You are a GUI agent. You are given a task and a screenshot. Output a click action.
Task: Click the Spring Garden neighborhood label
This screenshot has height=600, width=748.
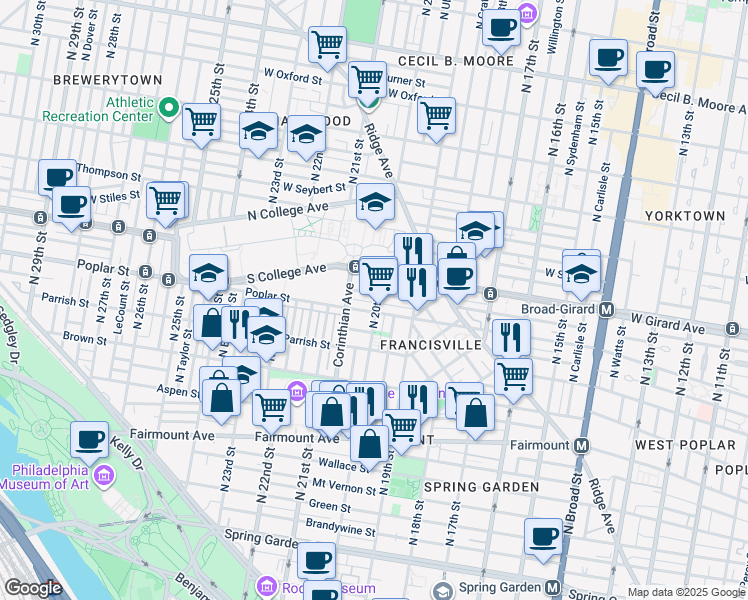482,487
